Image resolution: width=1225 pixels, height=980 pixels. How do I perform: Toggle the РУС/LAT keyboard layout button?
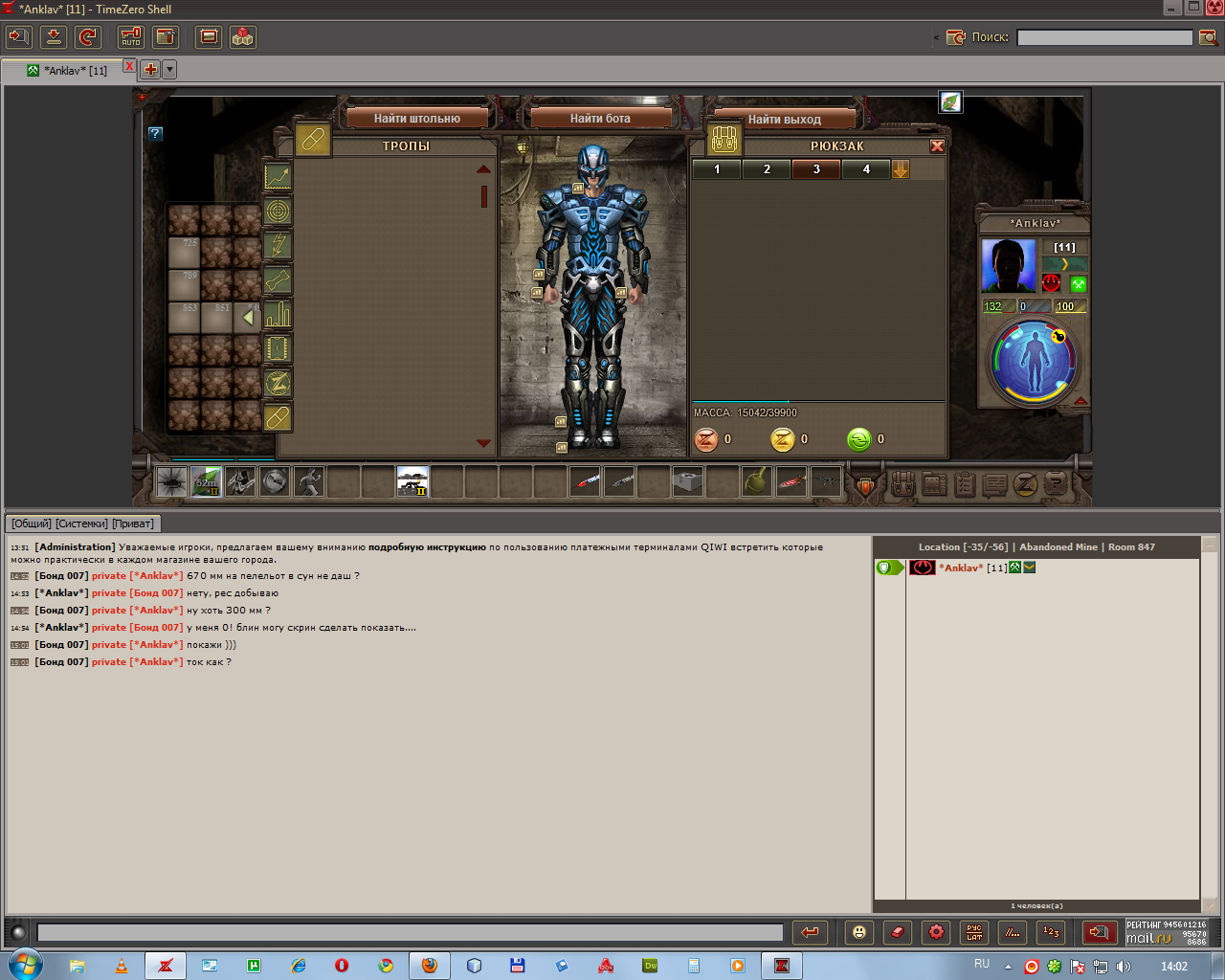coord(974,932)
